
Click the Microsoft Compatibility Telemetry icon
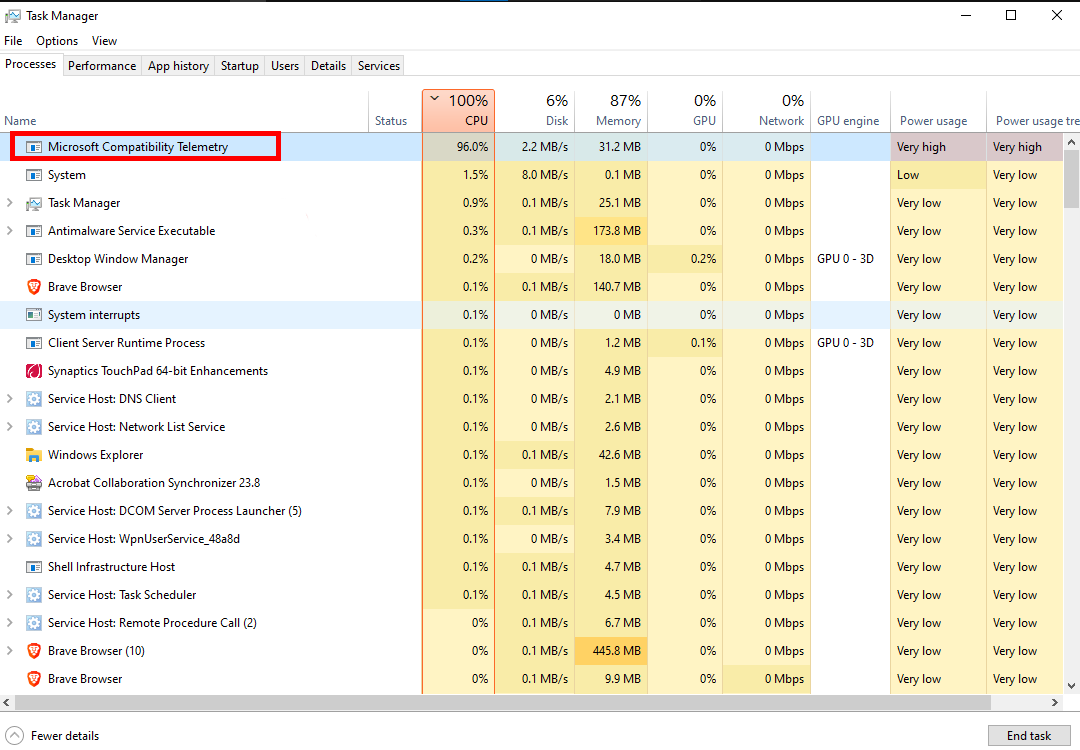click(34, 147)
